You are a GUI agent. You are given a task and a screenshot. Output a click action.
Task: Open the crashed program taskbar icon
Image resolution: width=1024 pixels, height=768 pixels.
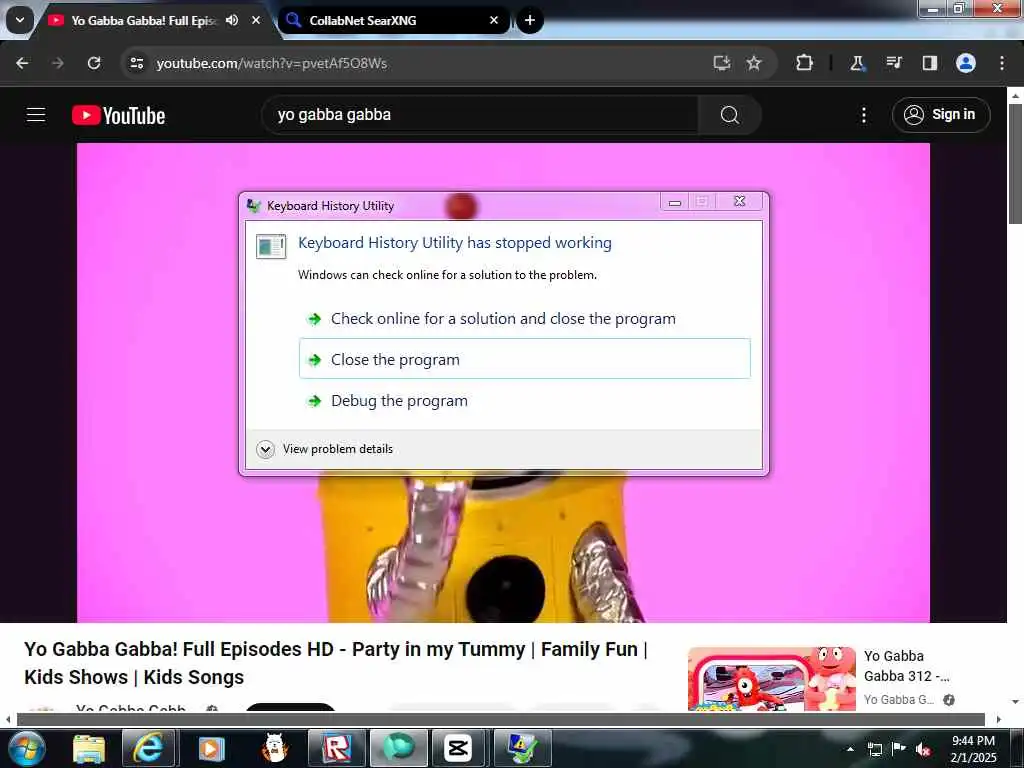click(x=522, y=748)
